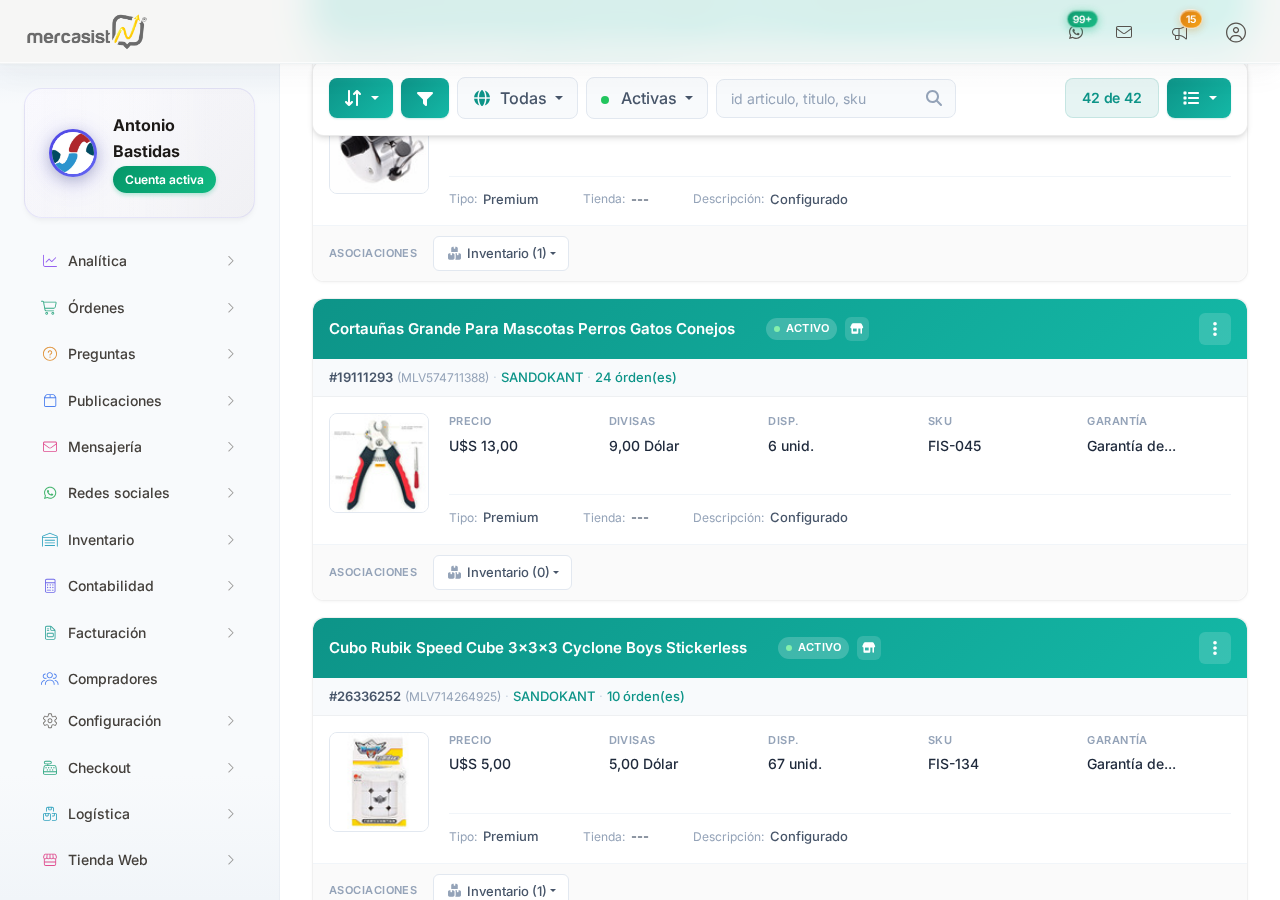Open the user profile icon
1280x900 pixels.
(1236, 32)
